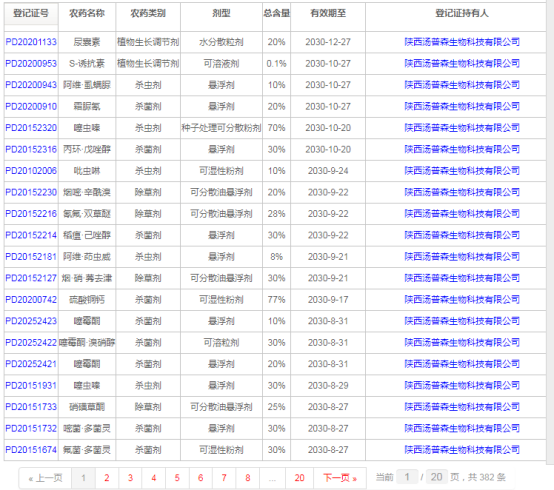Jump to page 6
The width and height of the screenshot is (554, 490).
(x=201, y=478)
